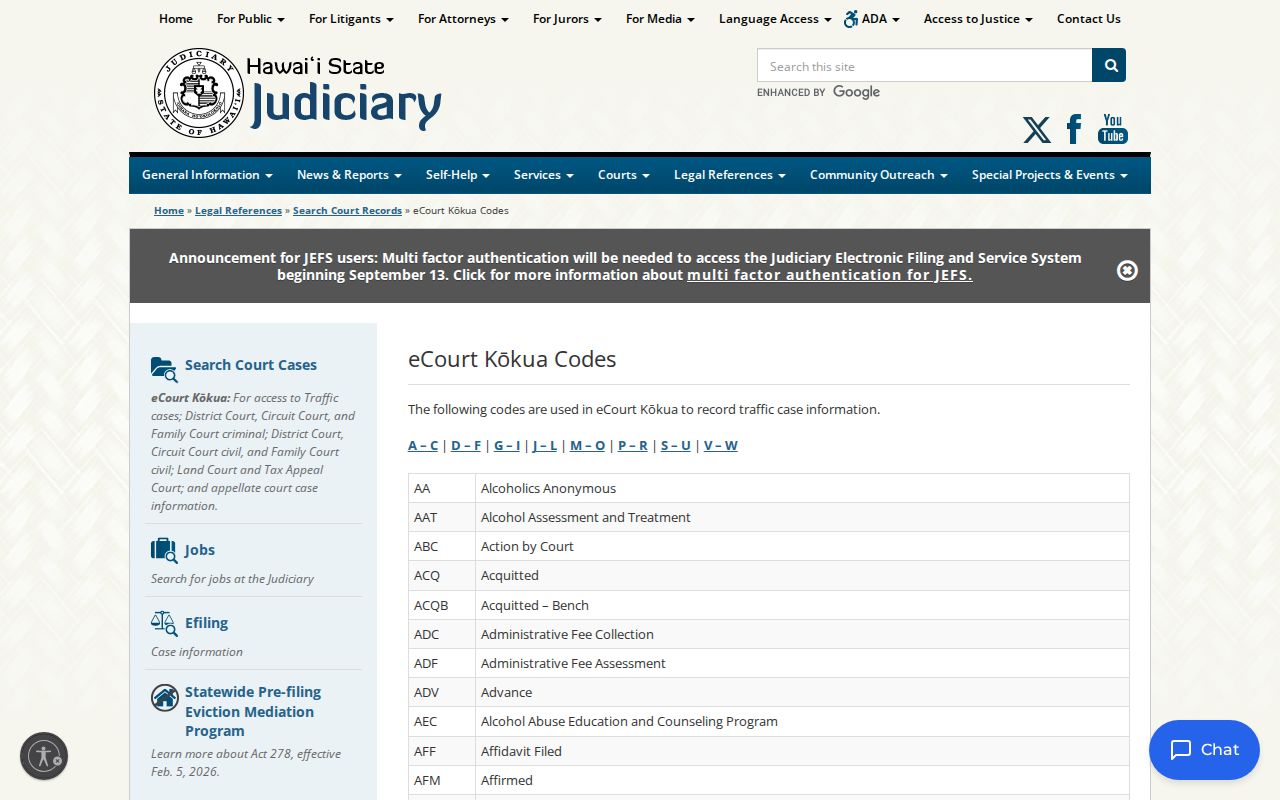Image resolution: width=1280 pixels, height=800 pixels.
Task: Open the accessibility widget icon
Action: click(44, 756)
